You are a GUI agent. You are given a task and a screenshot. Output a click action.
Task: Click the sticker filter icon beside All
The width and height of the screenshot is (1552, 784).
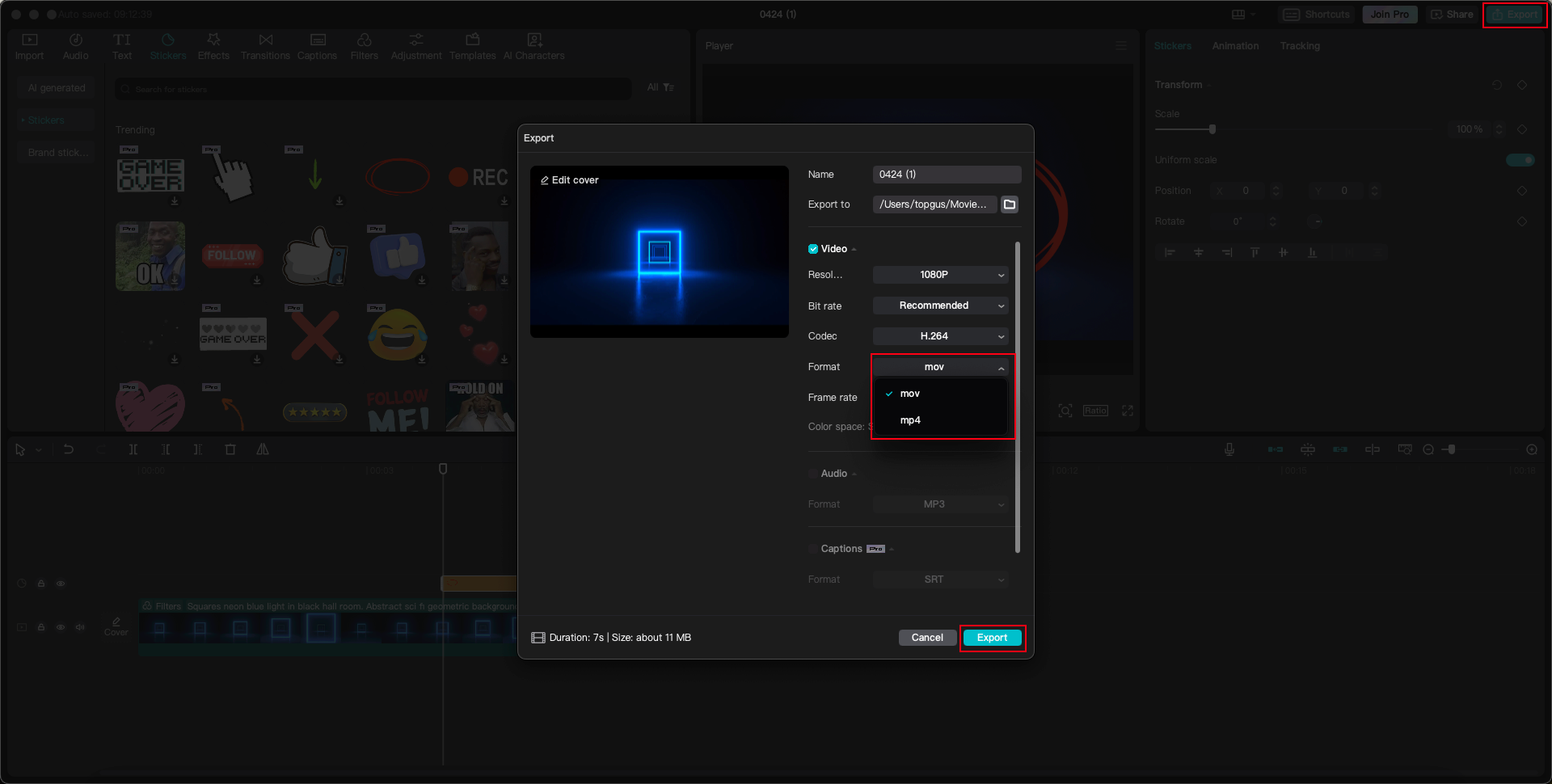(668, 87)
